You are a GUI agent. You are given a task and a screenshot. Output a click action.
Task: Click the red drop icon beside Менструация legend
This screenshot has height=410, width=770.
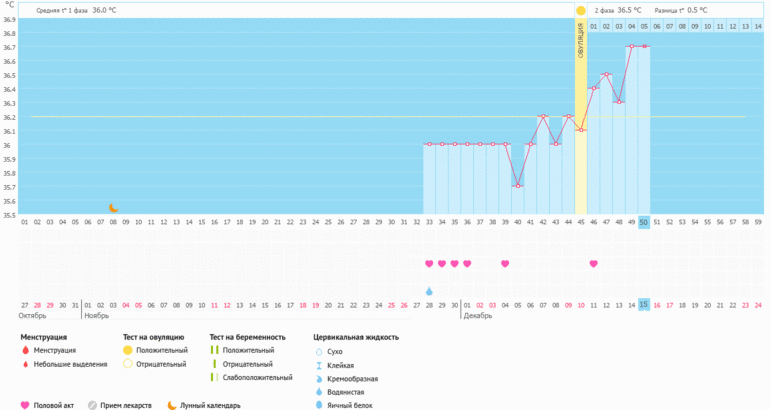click(x=25, y=351)
